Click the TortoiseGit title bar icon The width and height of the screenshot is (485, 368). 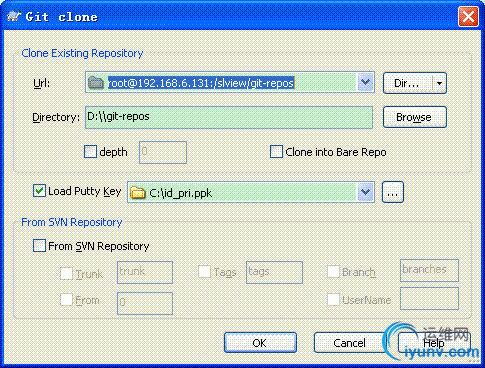14,16
